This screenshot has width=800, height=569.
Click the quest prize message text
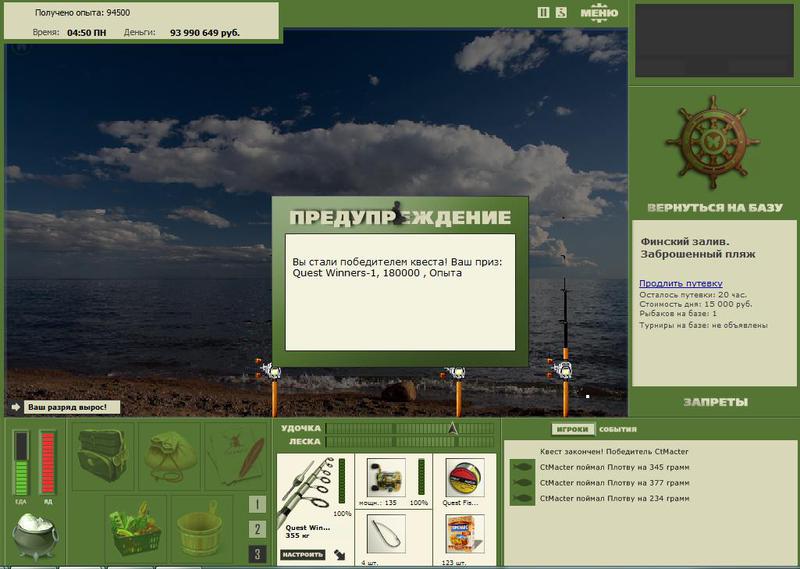(x=397, y=267)
